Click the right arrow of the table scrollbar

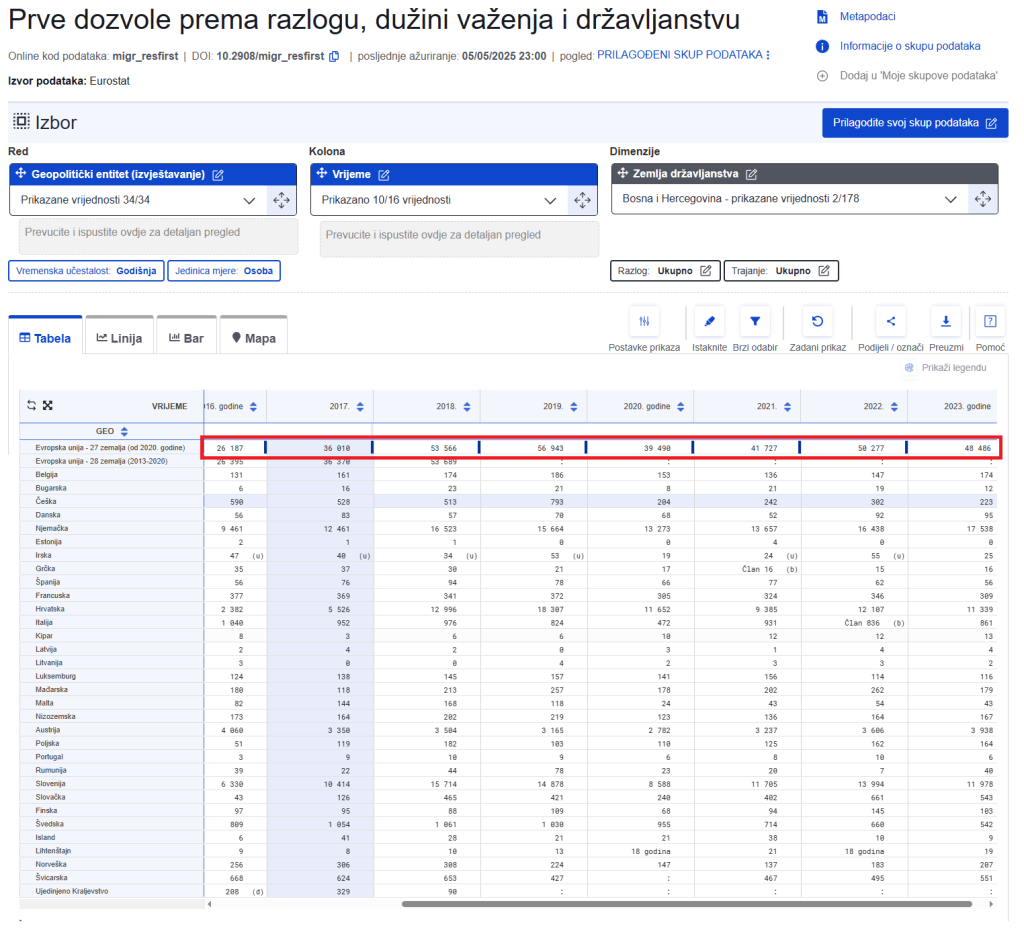point(991,904)
